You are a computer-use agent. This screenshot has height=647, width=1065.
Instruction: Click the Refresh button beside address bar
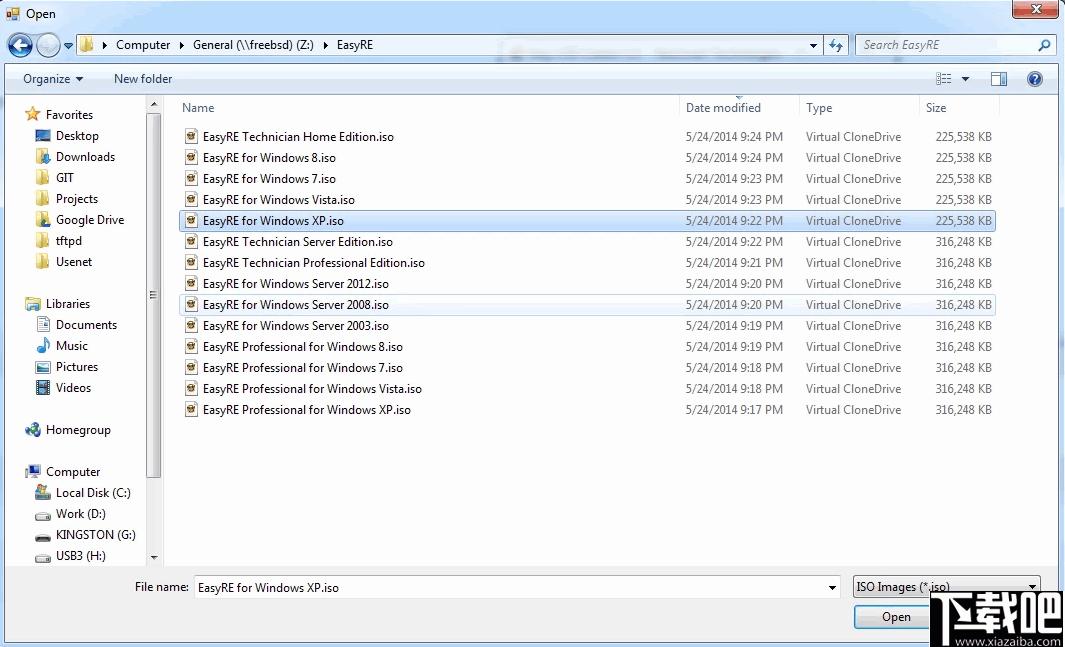835,45
